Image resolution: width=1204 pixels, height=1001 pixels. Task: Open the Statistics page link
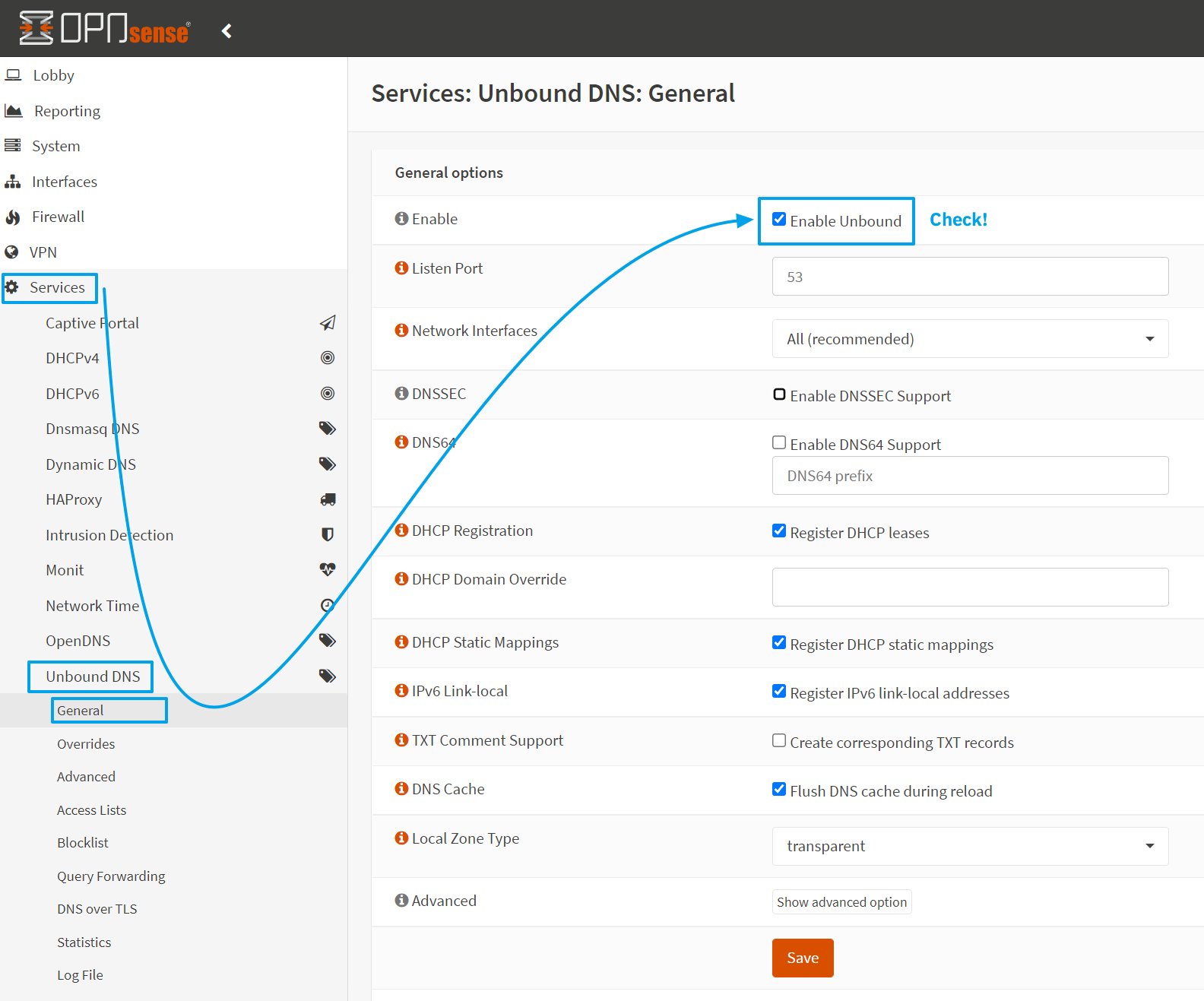[84, 942]
